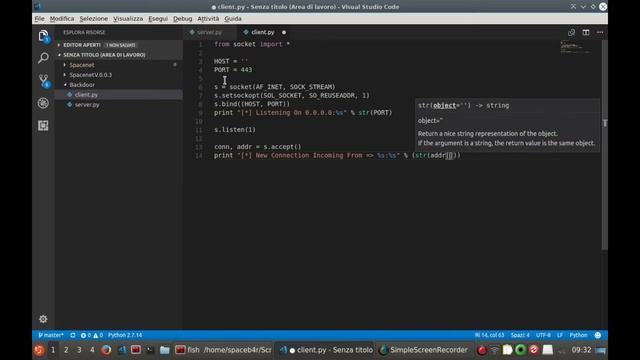The height and width of the screenshot is (360, 640).
Task: Open the dark terminal launcher icon on the taskbar
Action: [150, 350]
